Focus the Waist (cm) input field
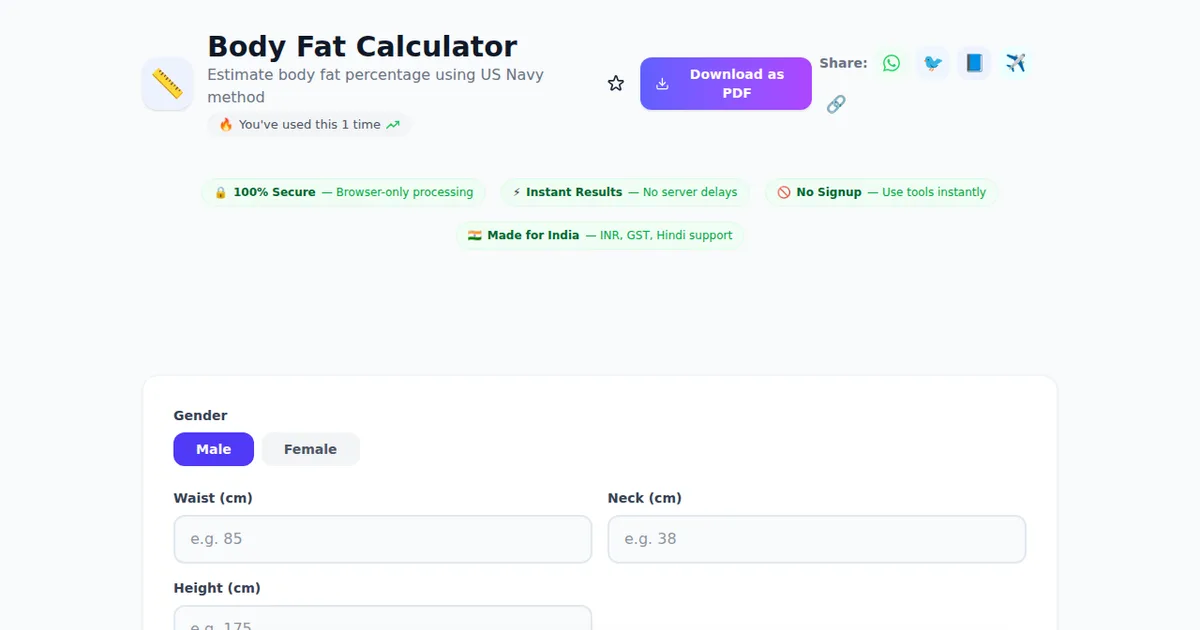The image size is (1200, 630). [382, 539]
